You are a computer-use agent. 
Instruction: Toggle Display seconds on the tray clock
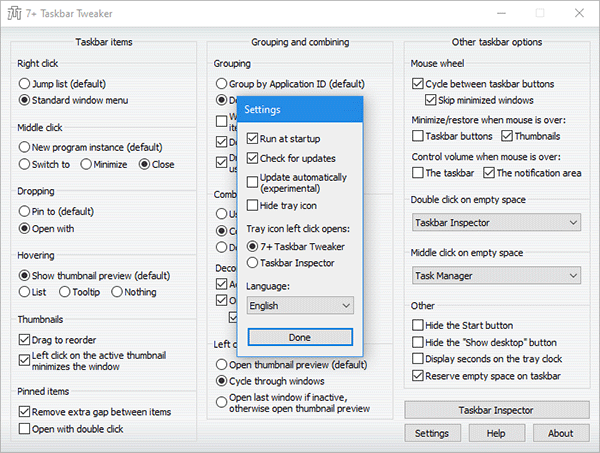pos(419,359)
